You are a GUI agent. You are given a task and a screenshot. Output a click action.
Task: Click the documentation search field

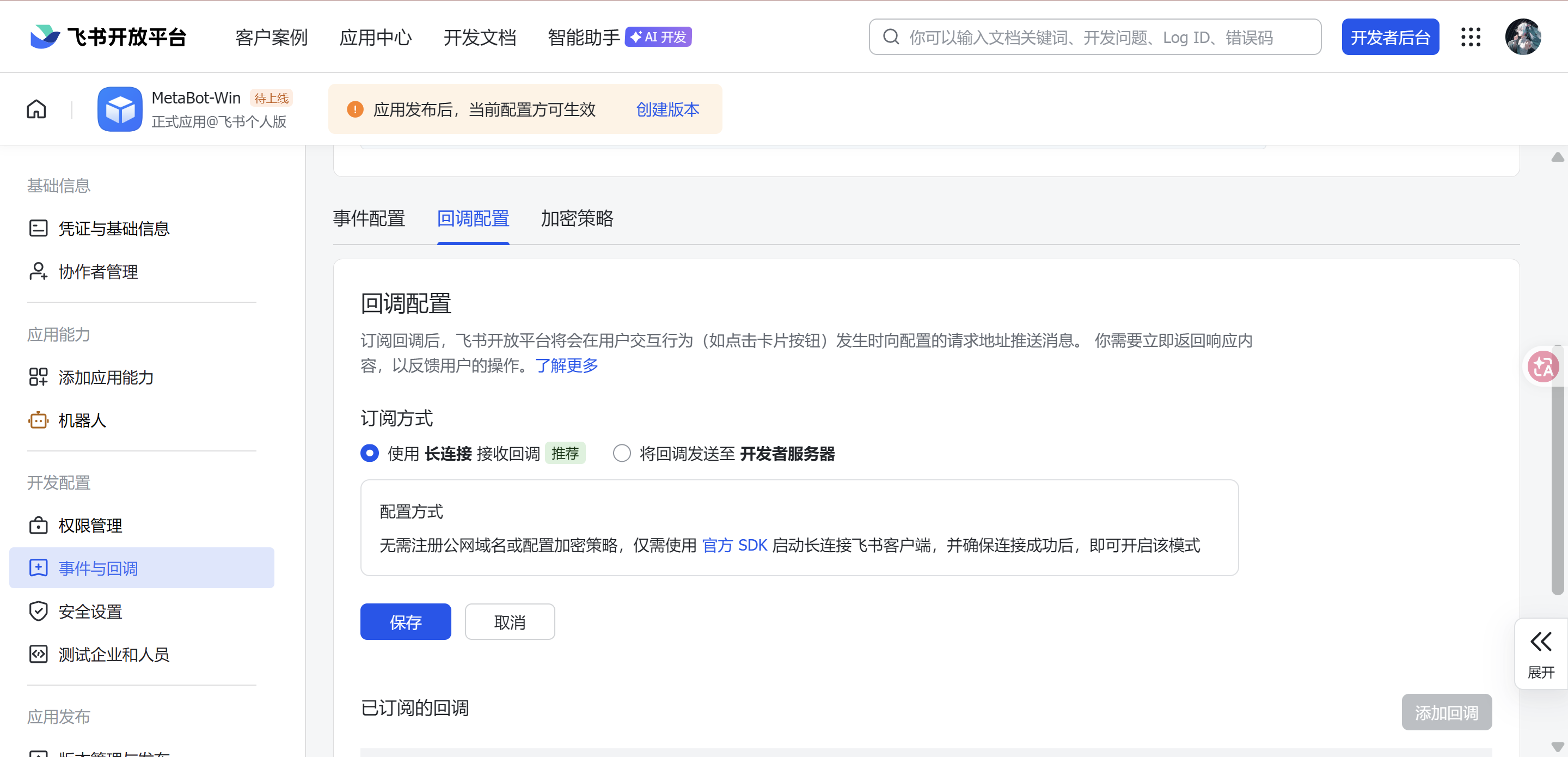coord(1094,37)
